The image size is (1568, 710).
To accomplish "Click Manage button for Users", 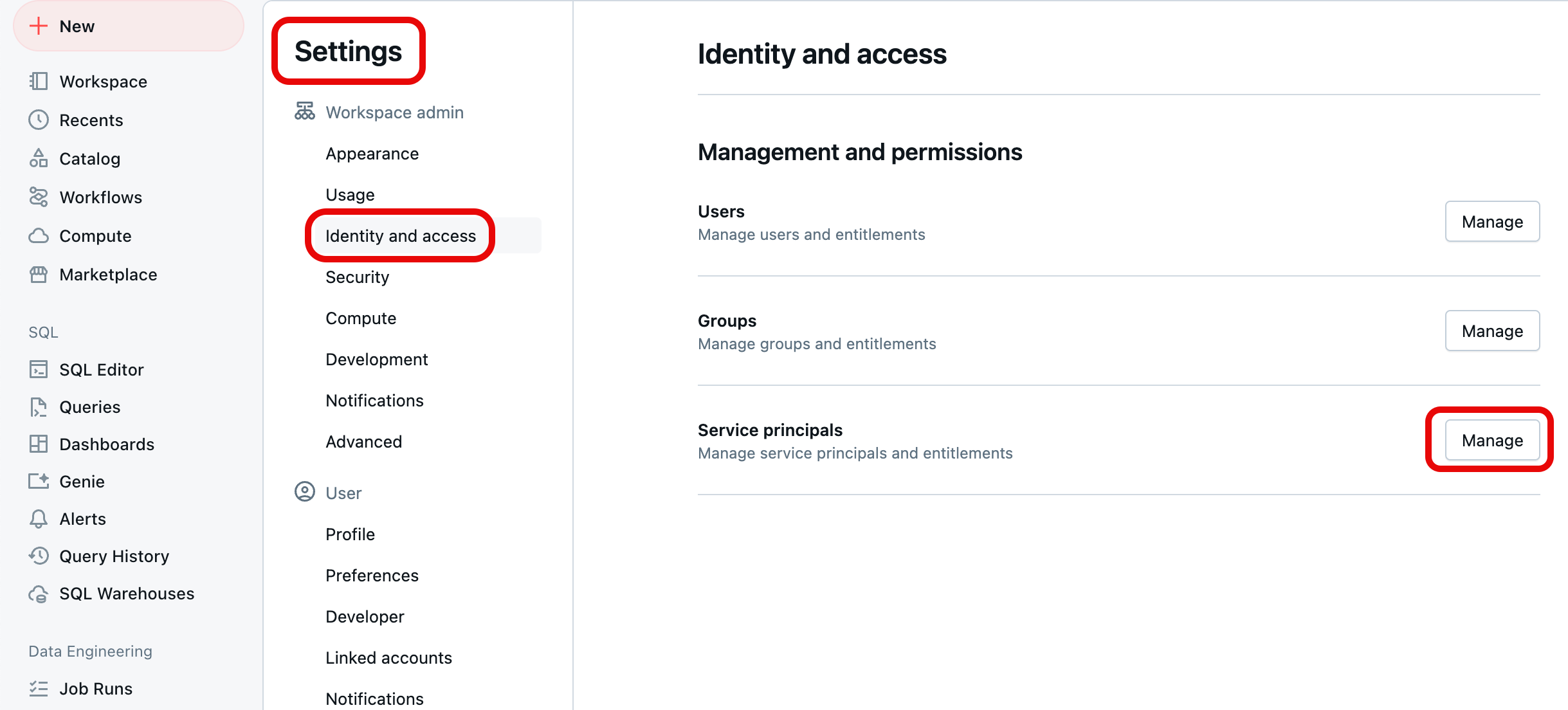I will pyautogui.click(x=1493, y=221).
